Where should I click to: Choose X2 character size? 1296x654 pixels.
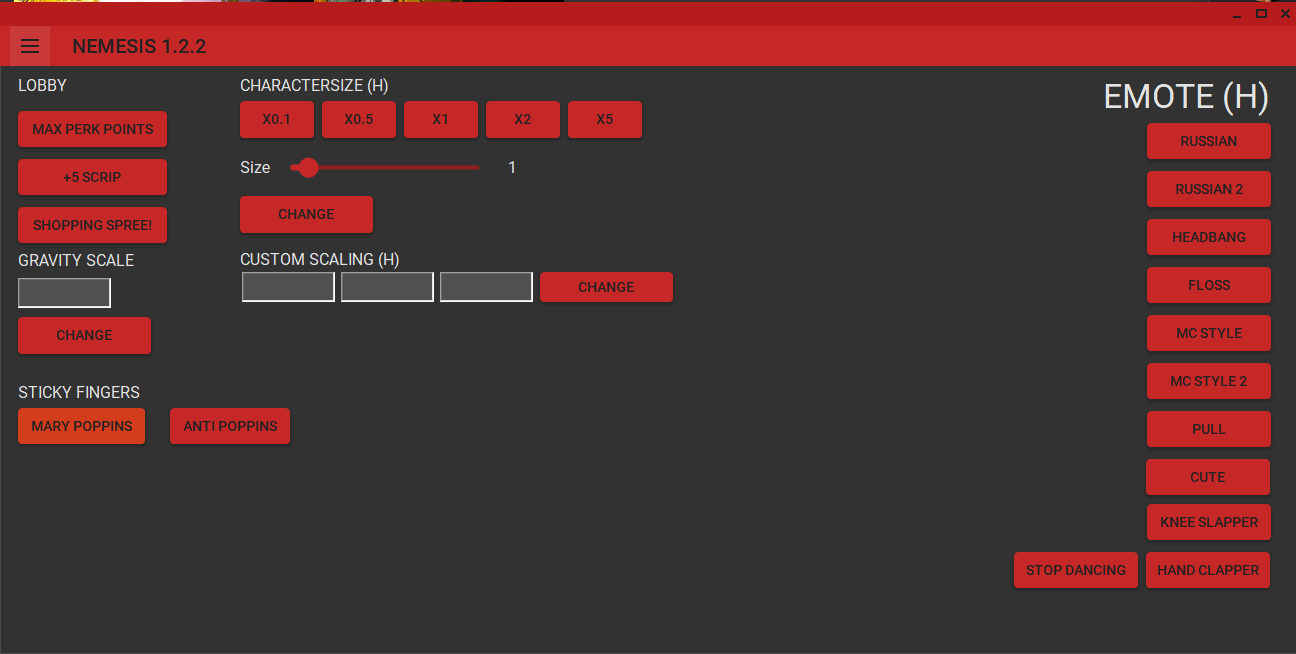coord(523,119)
